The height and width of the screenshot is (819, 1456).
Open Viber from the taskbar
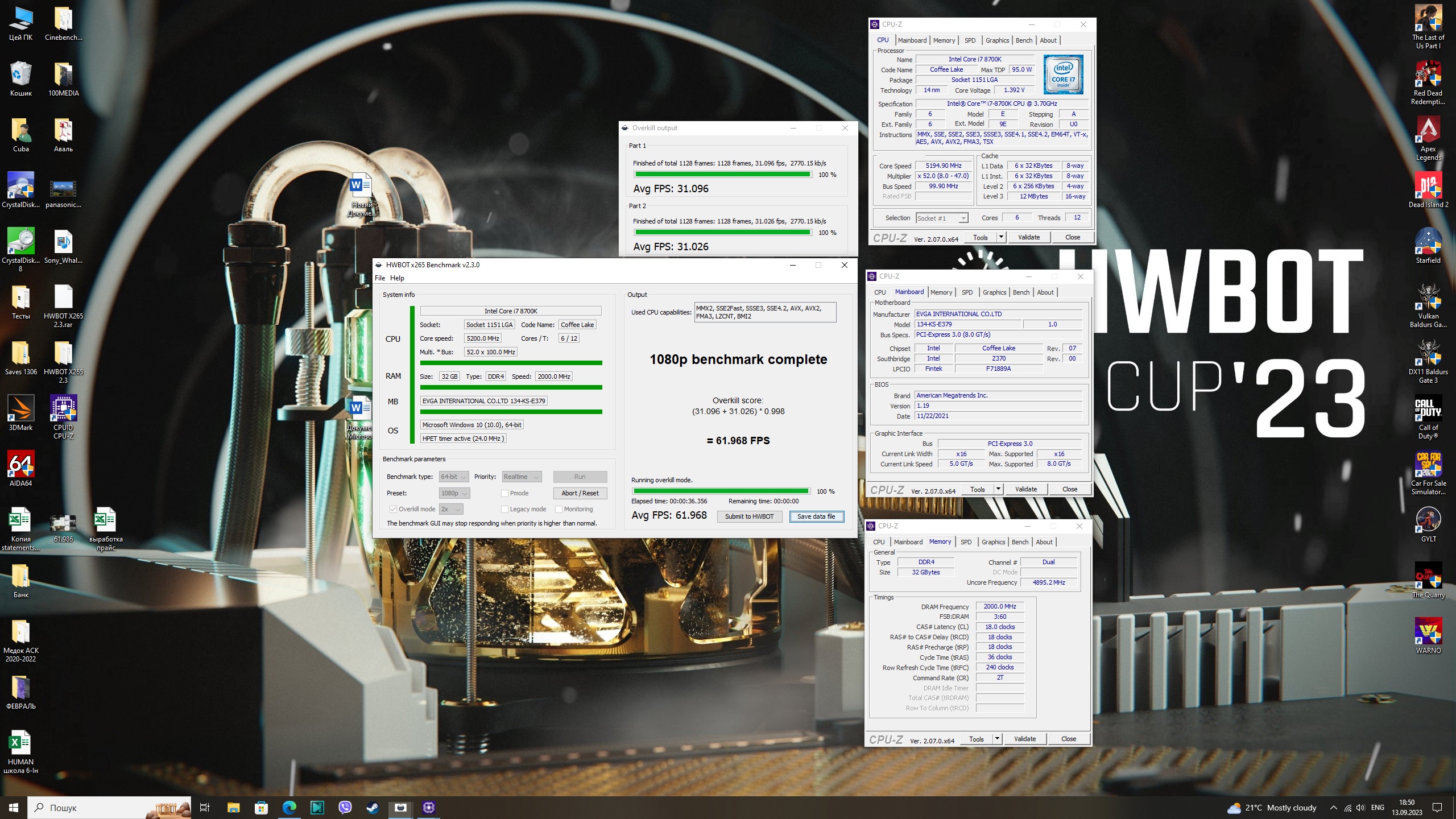click(345, 807)
